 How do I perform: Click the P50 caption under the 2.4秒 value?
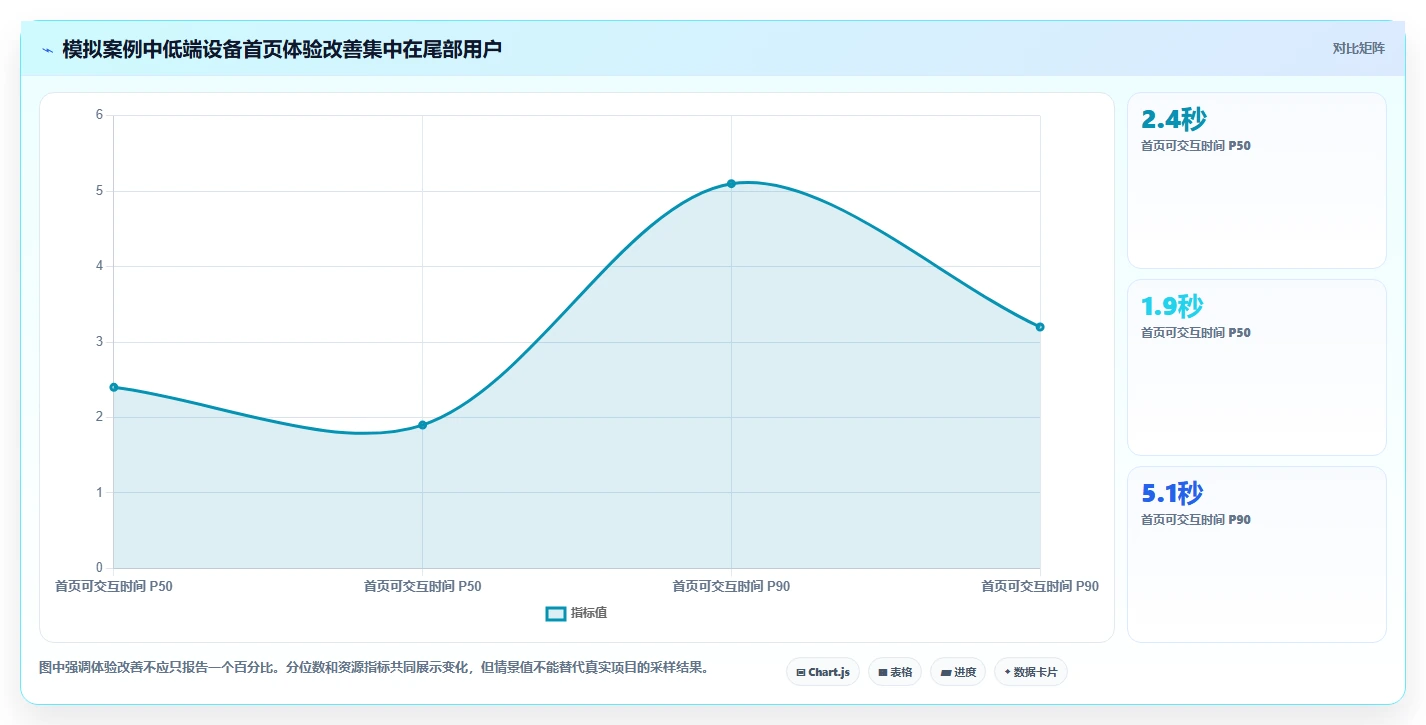(1196, 146)
